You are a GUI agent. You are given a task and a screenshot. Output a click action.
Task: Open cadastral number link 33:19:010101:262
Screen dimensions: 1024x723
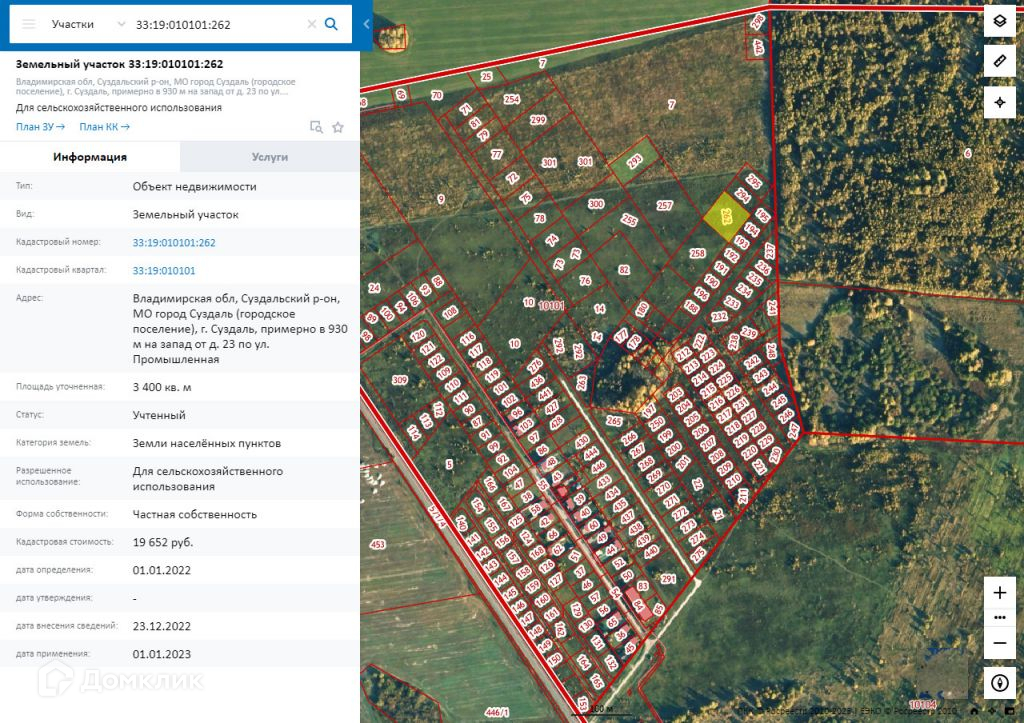[x=174, y=242]
